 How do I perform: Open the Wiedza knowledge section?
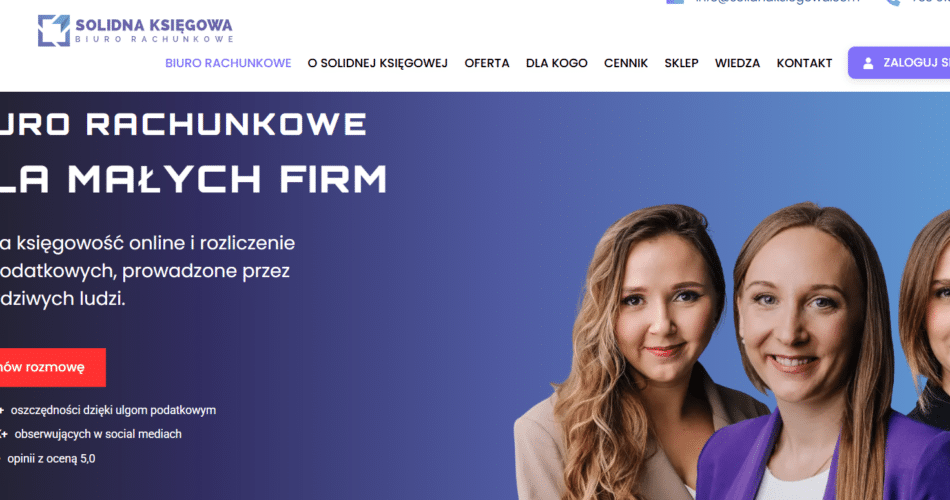coord(737,63)
